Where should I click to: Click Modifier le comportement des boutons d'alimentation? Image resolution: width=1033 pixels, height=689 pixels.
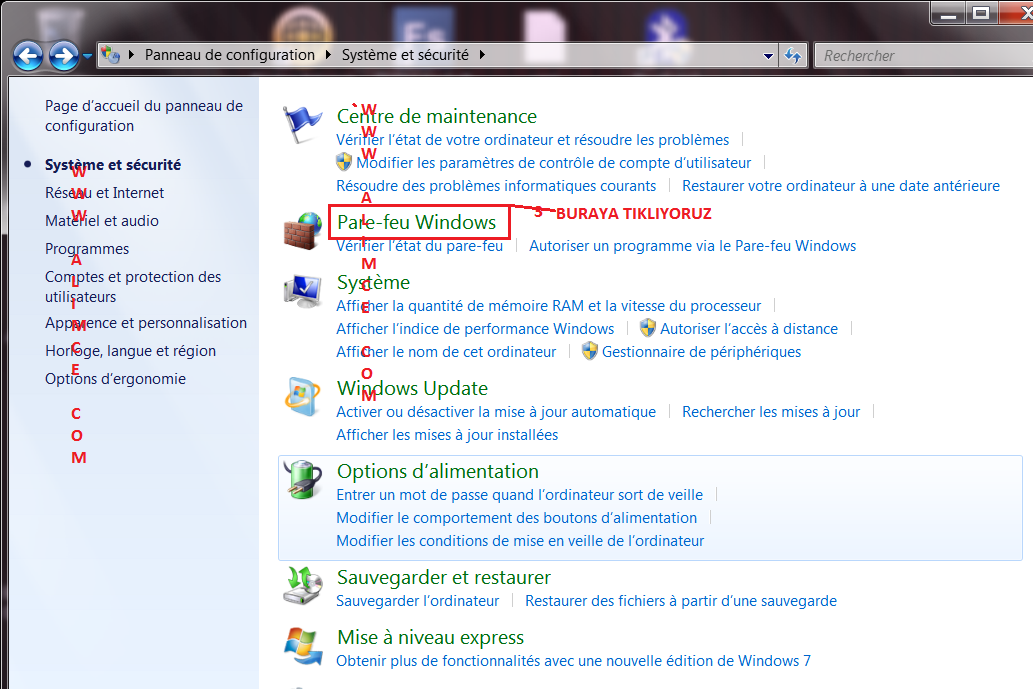tap(516, 518)
